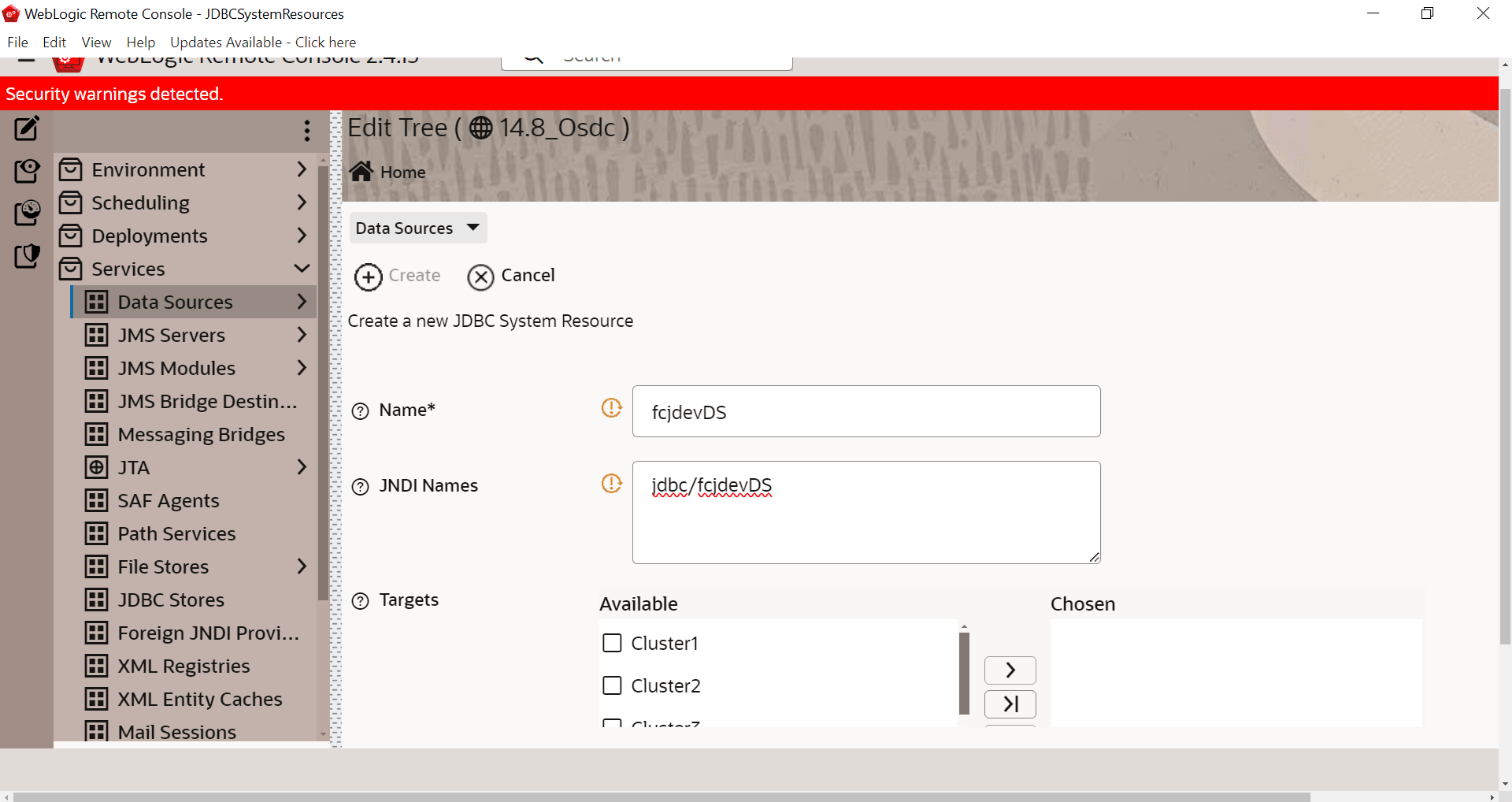This screenshot has width=1512, height=802.
Task: Show help for the Name field
Action: point(360,411)
